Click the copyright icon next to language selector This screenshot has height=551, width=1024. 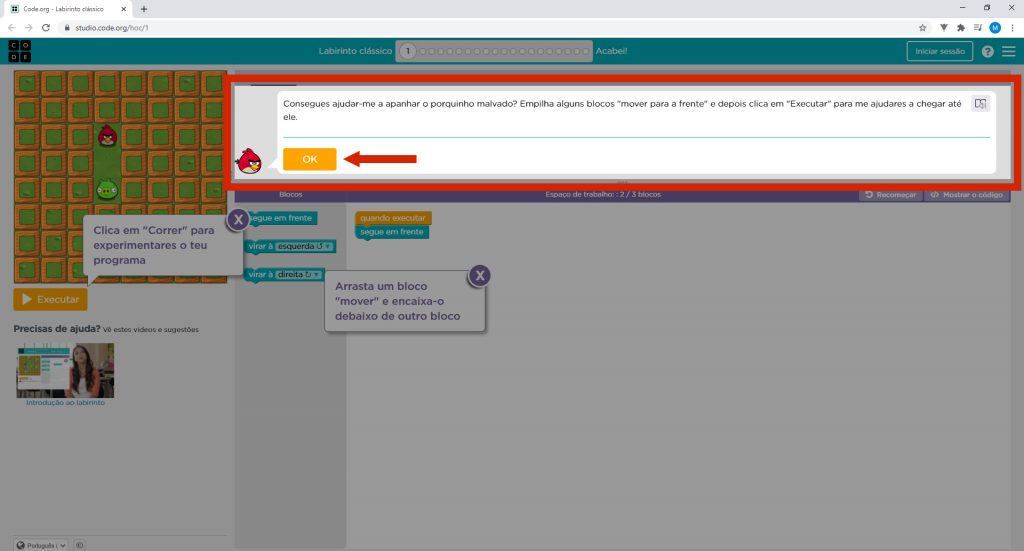point(80,545)
